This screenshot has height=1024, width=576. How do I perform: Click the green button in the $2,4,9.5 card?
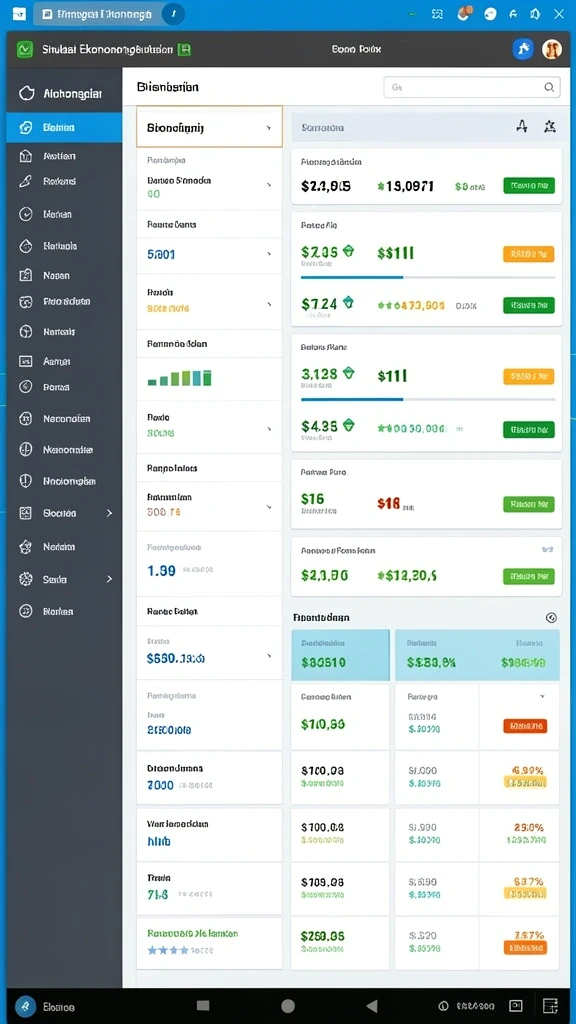click(529, 186)
